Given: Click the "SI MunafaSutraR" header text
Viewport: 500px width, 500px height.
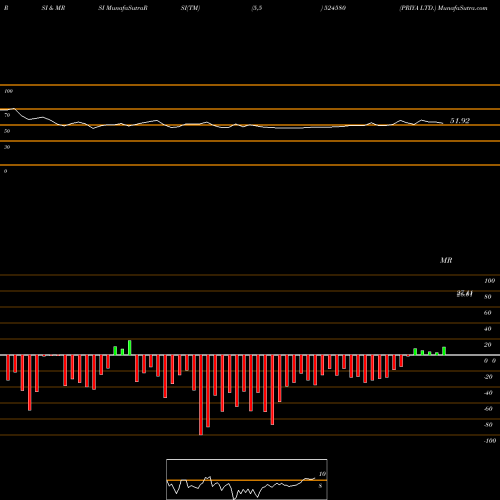Looking at the screenshot, I should click(123, 8).
